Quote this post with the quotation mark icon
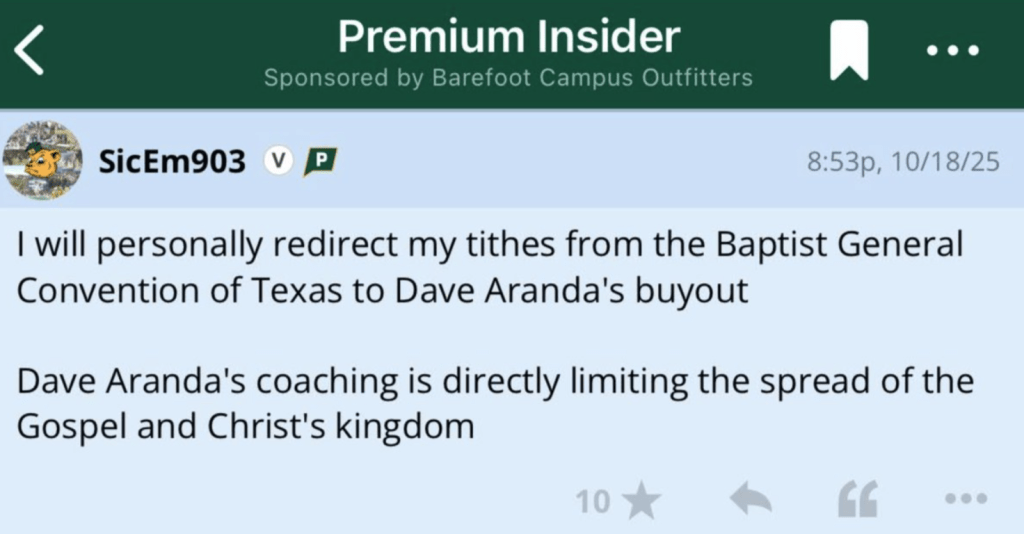The width and height of the screenshot is (1024, 534). click(x=857, y=499)
